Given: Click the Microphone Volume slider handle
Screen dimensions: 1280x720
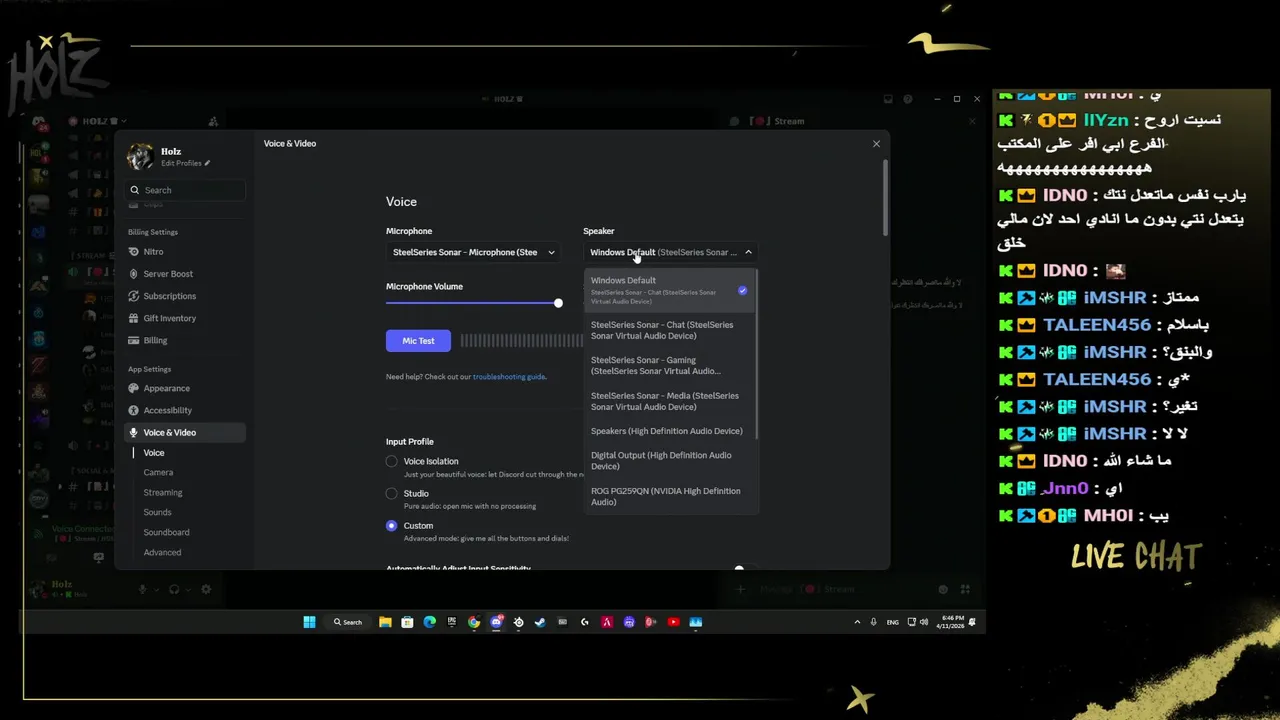Looking at the screenshot, I should (x=558, y=303).
